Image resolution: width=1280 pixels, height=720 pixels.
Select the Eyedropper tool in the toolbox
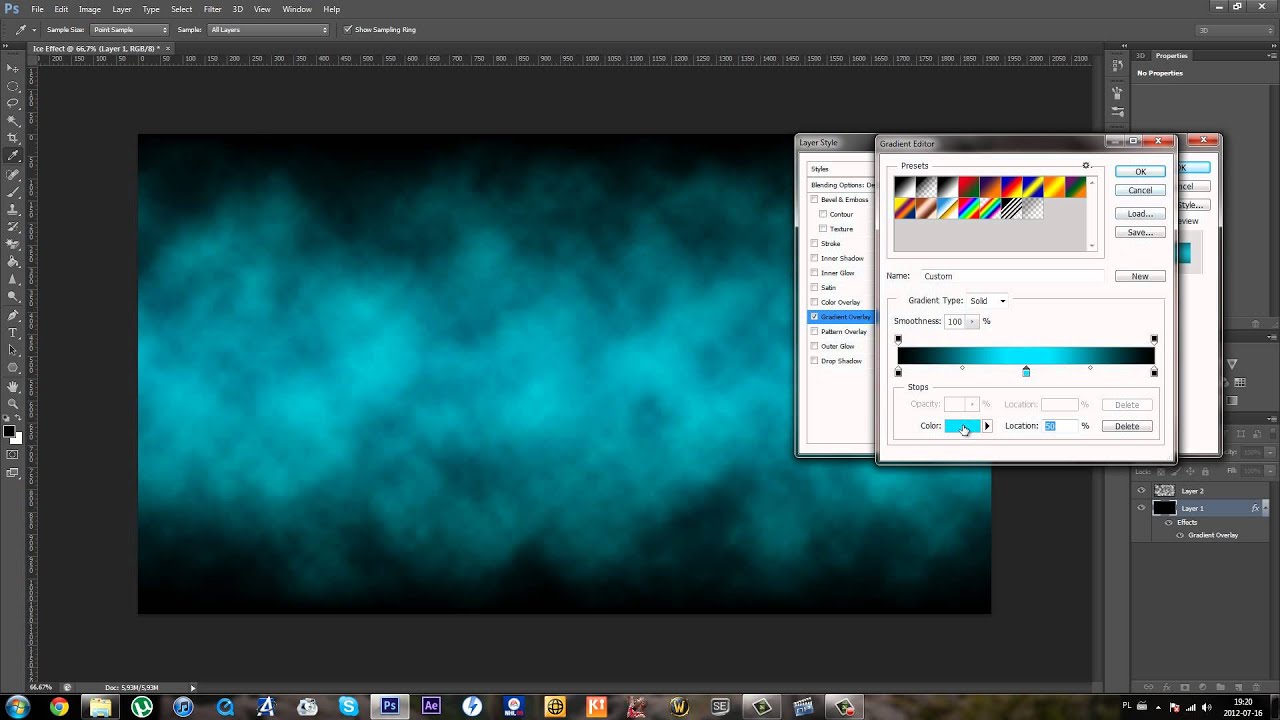coord(13,156)
